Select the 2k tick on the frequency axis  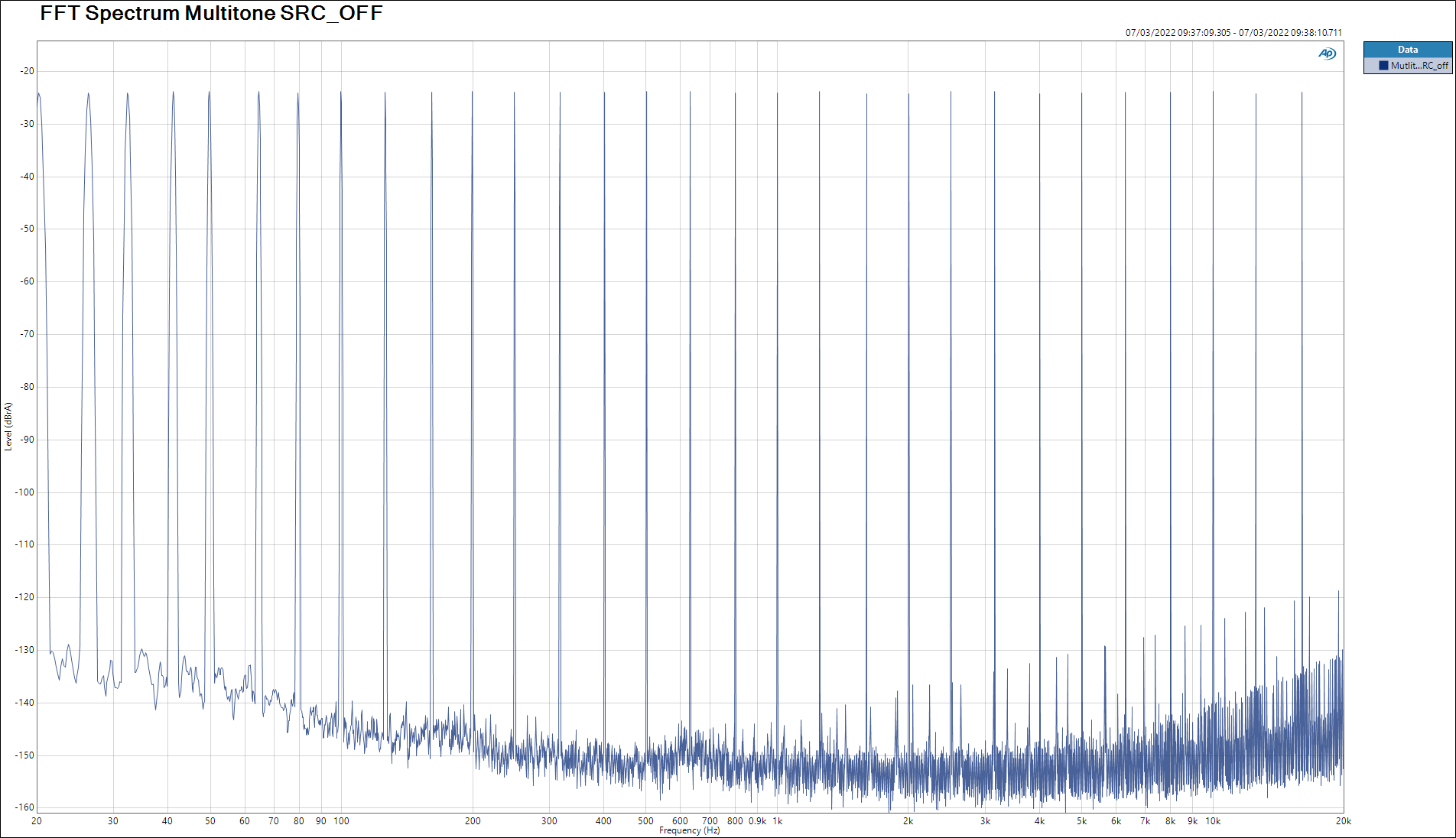(x=908, y=821)
